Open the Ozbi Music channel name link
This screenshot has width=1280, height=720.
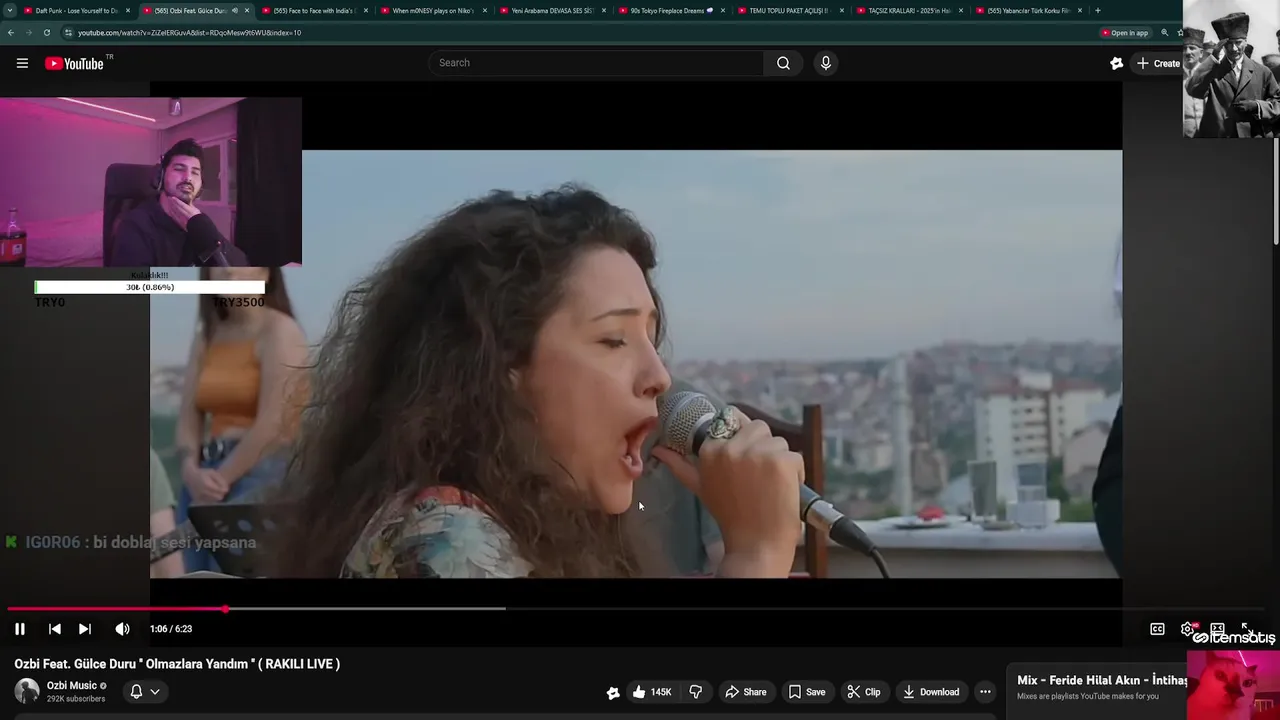[72, 685]
